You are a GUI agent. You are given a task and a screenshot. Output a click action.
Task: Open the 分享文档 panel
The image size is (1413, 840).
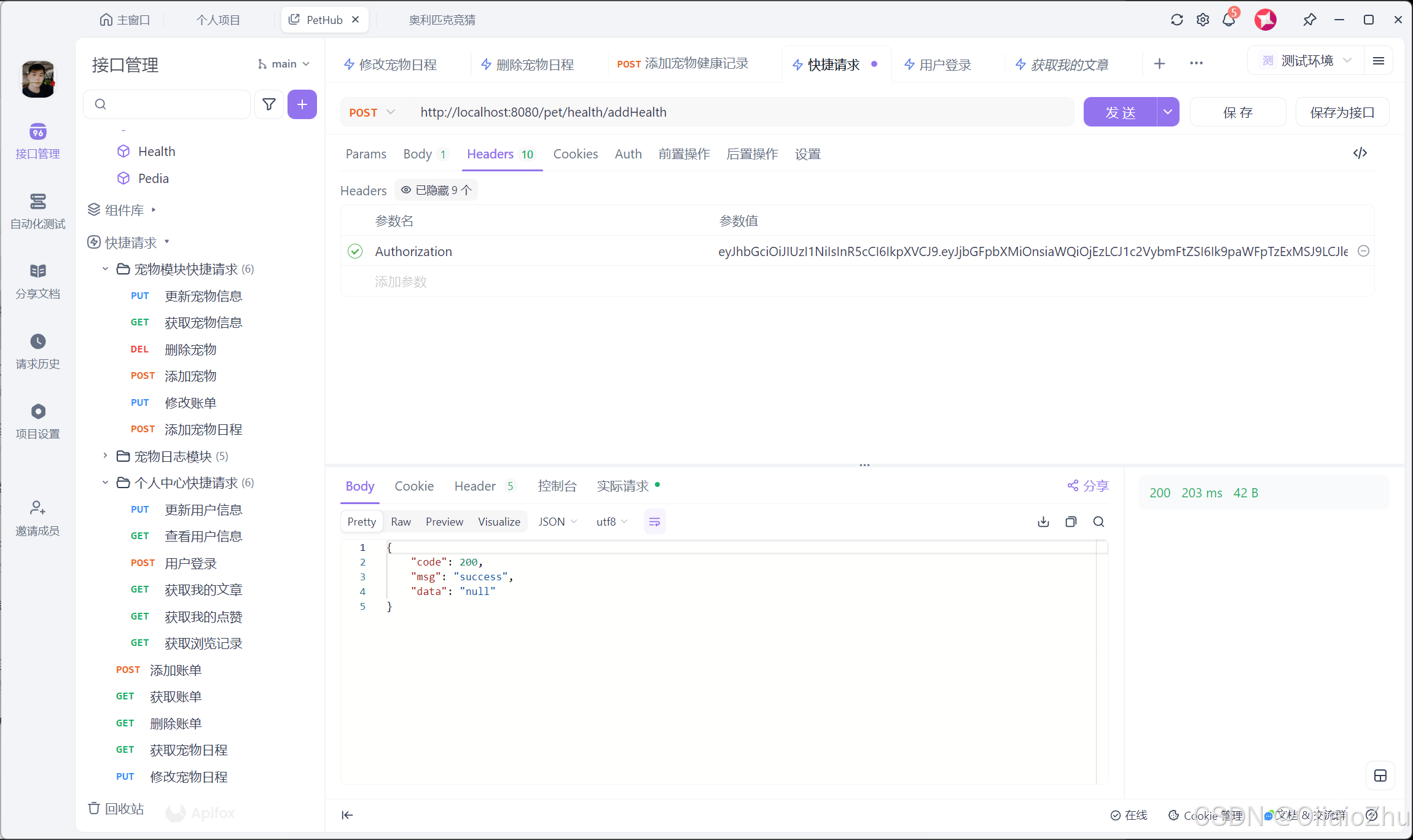tap(37, 281)
